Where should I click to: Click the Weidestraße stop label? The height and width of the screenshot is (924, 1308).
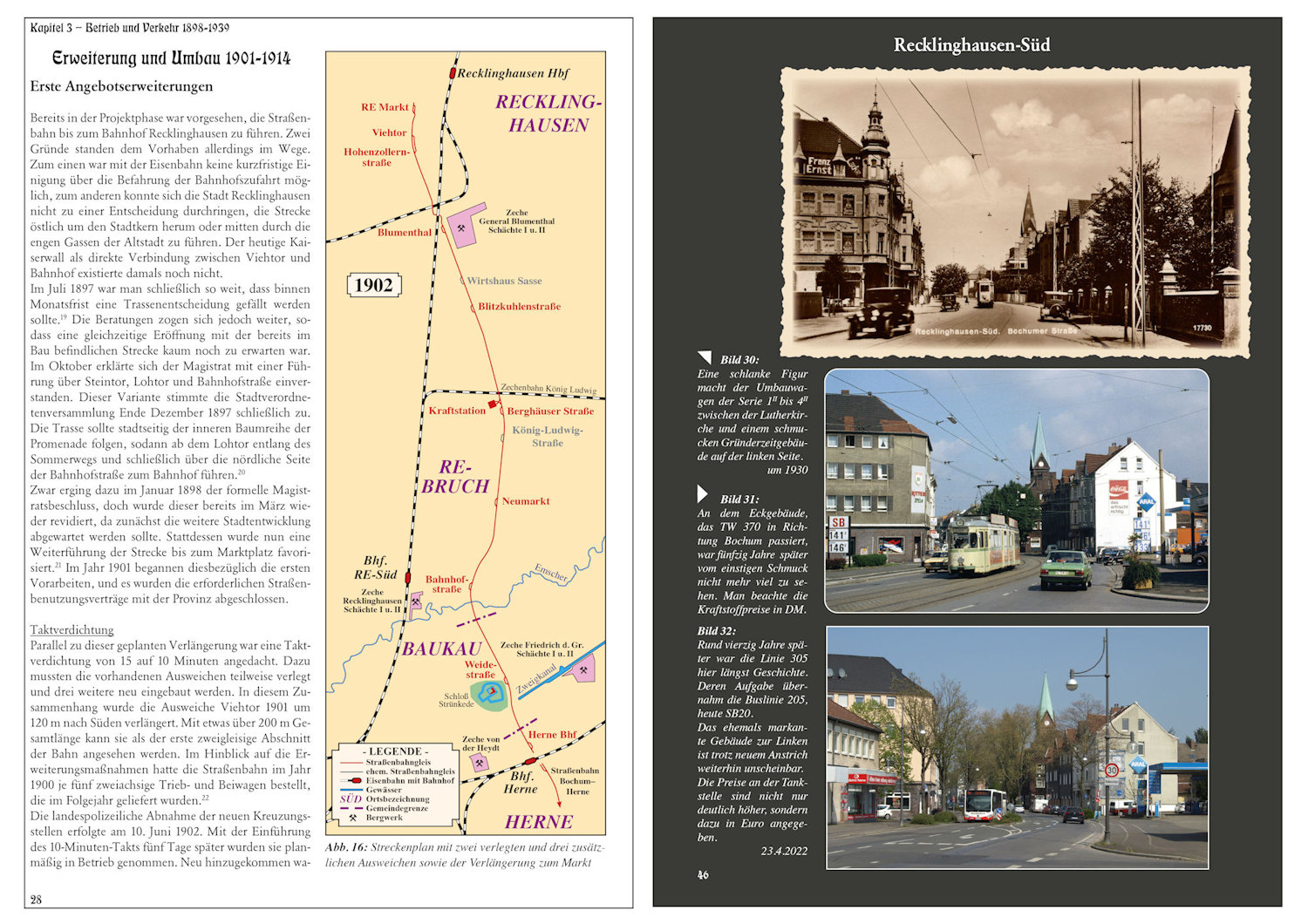(480, 669)
